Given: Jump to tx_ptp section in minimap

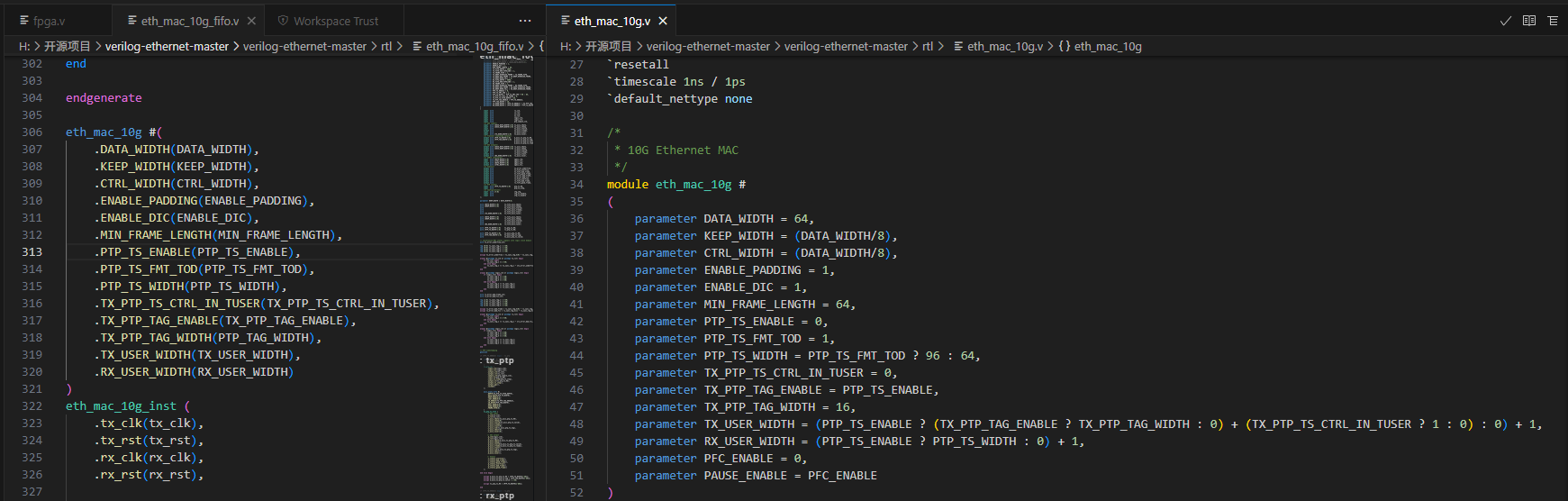Looking at the screenshot, I should (x=500, y=360).
